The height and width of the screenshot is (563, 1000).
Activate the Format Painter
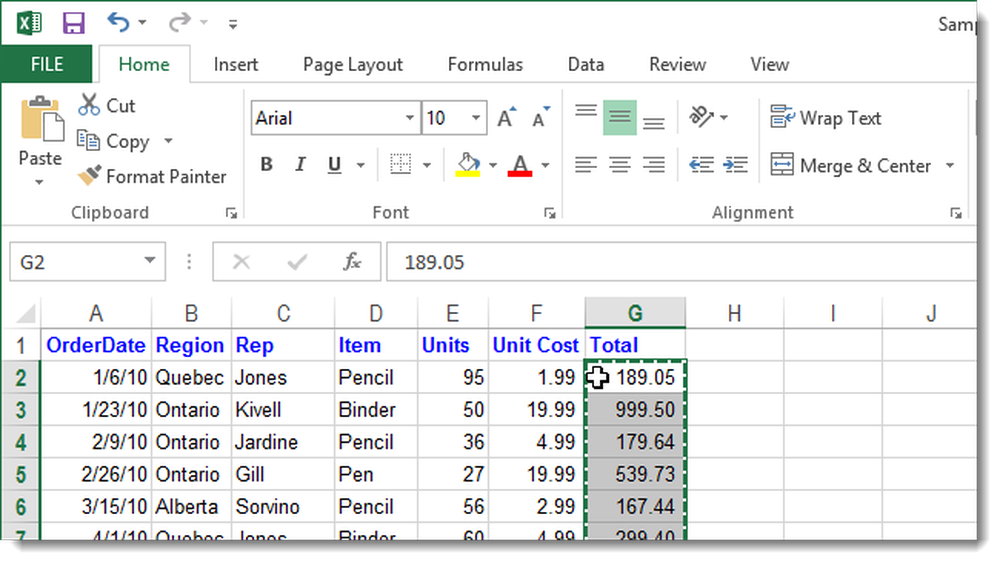[152, 176]
